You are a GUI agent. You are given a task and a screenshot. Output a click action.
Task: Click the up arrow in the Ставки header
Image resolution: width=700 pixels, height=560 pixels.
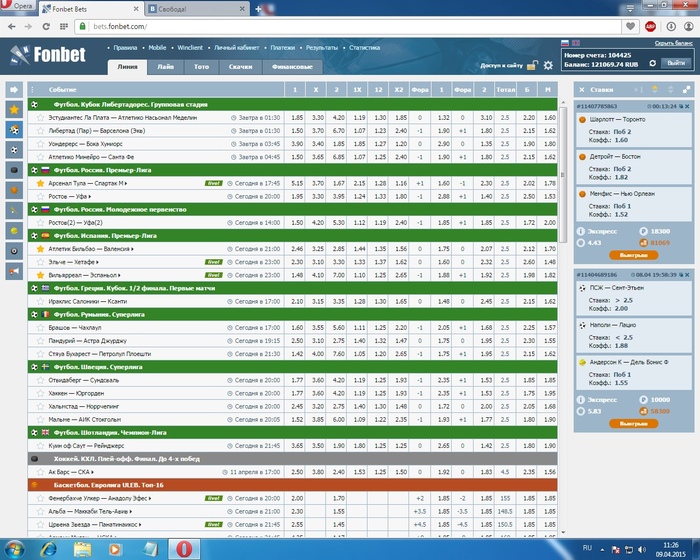pos(654,89)
